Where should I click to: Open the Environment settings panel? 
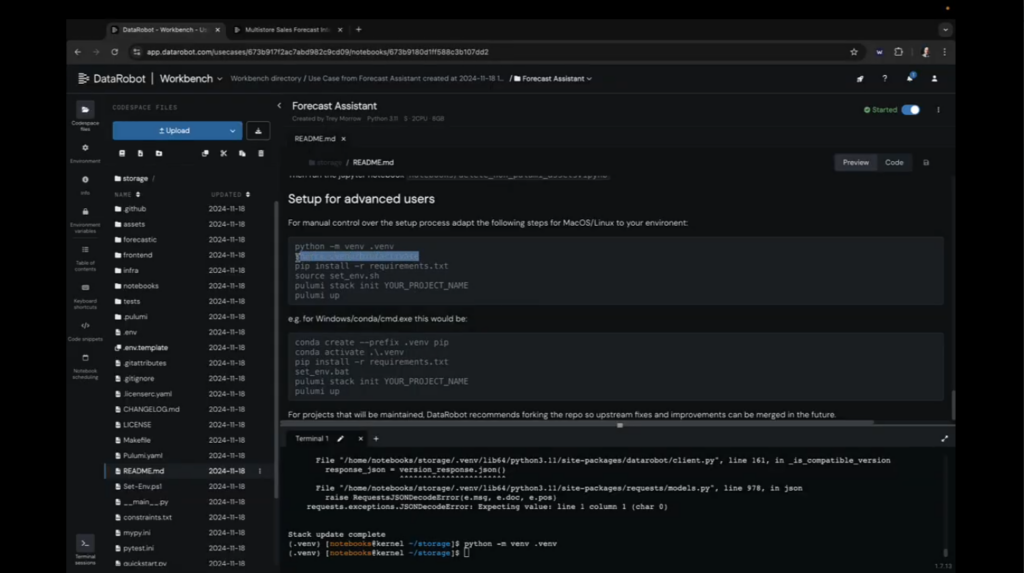click(85, 153)
